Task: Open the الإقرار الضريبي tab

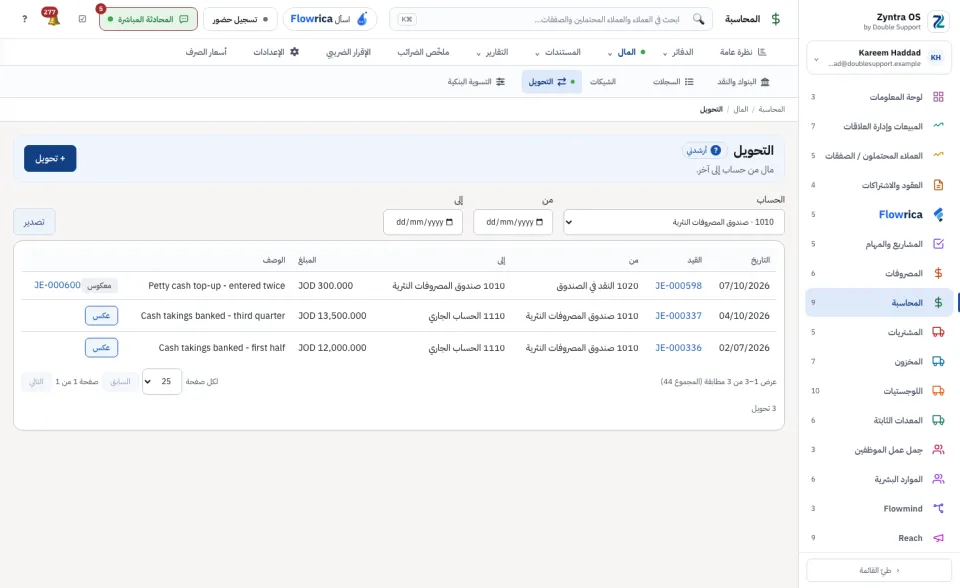Action: pyautogui.click(x=348, y=52)
